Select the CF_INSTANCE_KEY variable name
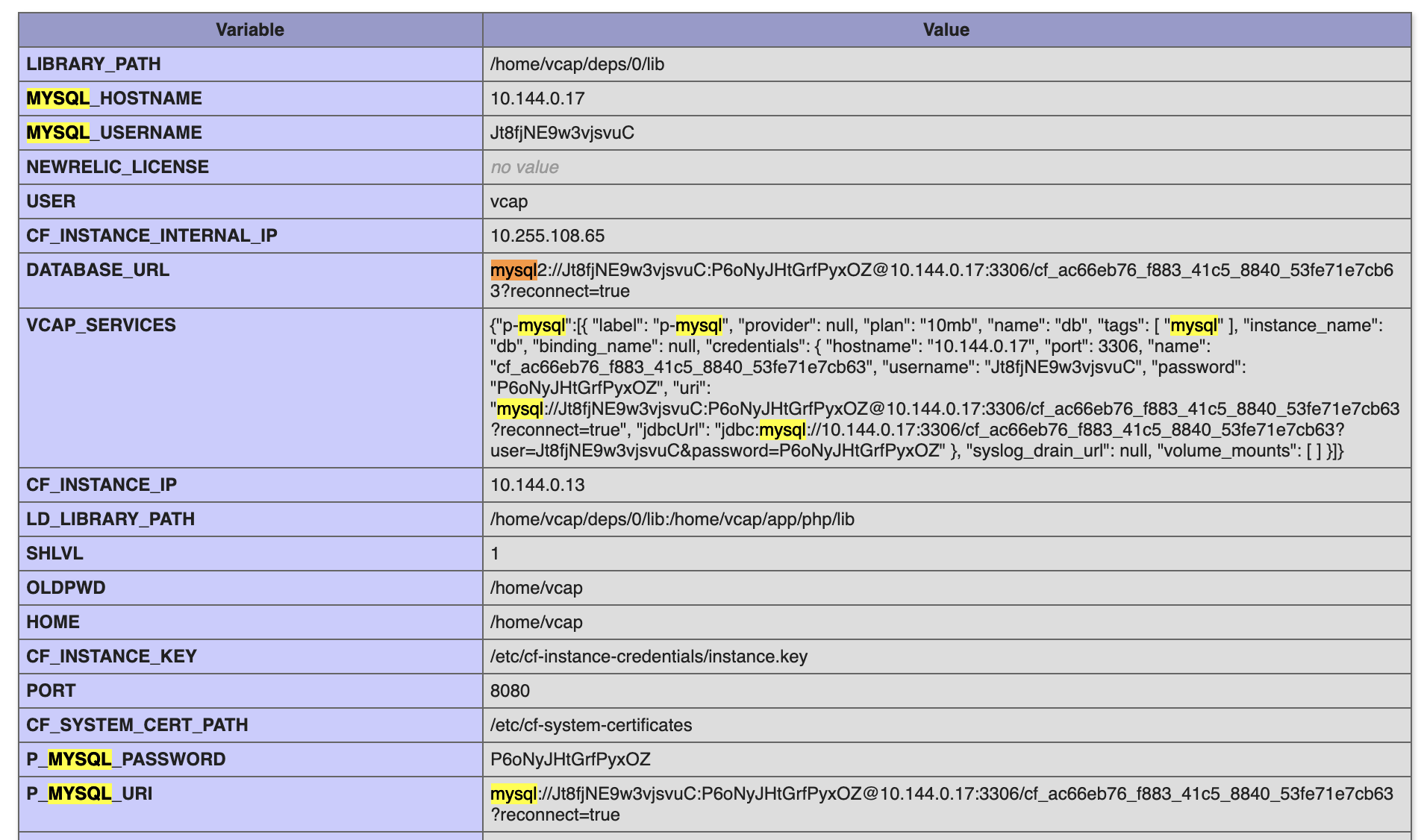Screen dimensions: 1424x840 111,656
